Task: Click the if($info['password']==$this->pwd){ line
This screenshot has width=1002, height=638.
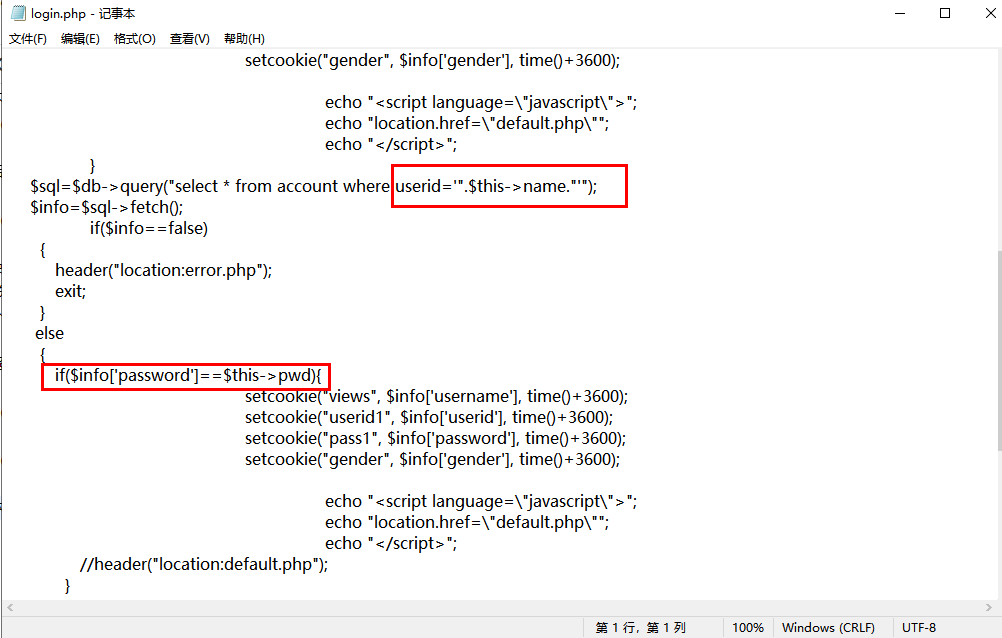Action: pos(189,375)
